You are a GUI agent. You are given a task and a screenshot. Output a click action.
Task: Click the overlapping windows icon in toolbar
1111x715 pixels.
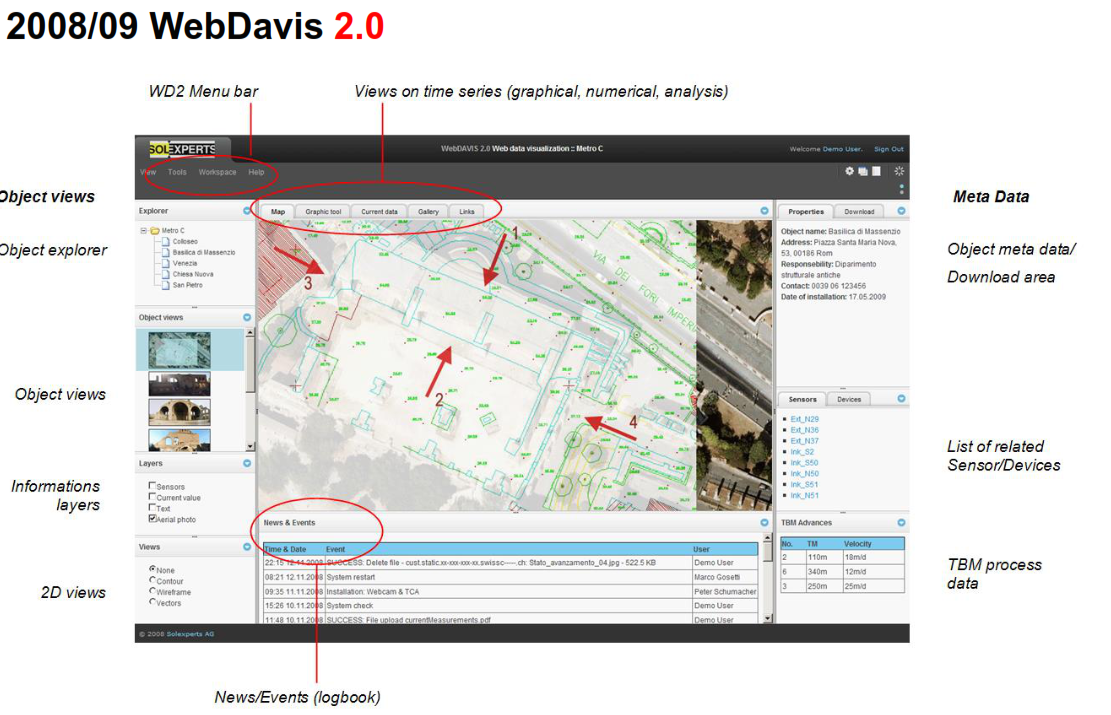(x=863, y=171)
